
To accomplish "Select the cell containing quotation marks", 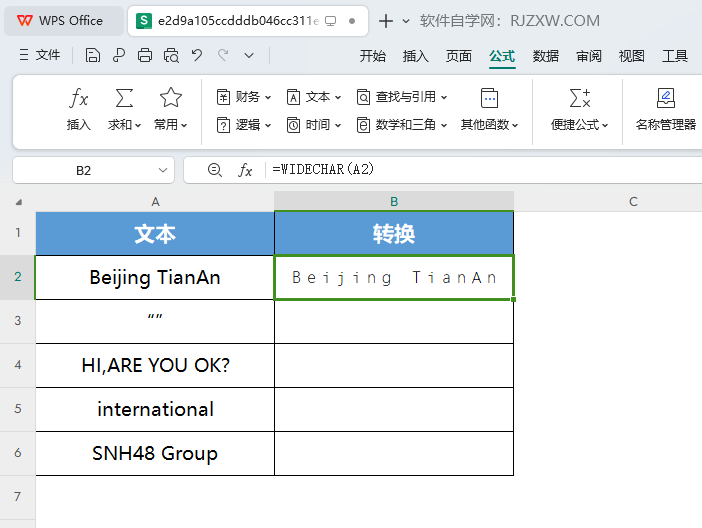I will point(155,321).
